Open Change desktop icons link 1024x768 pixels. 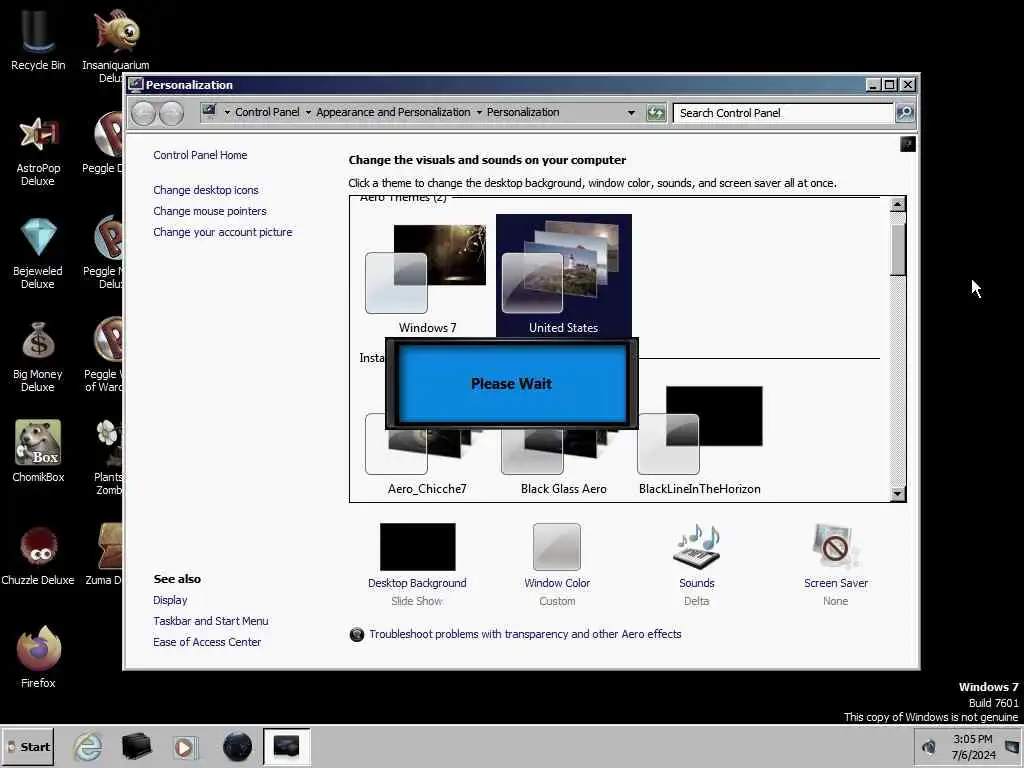(206, 190)
